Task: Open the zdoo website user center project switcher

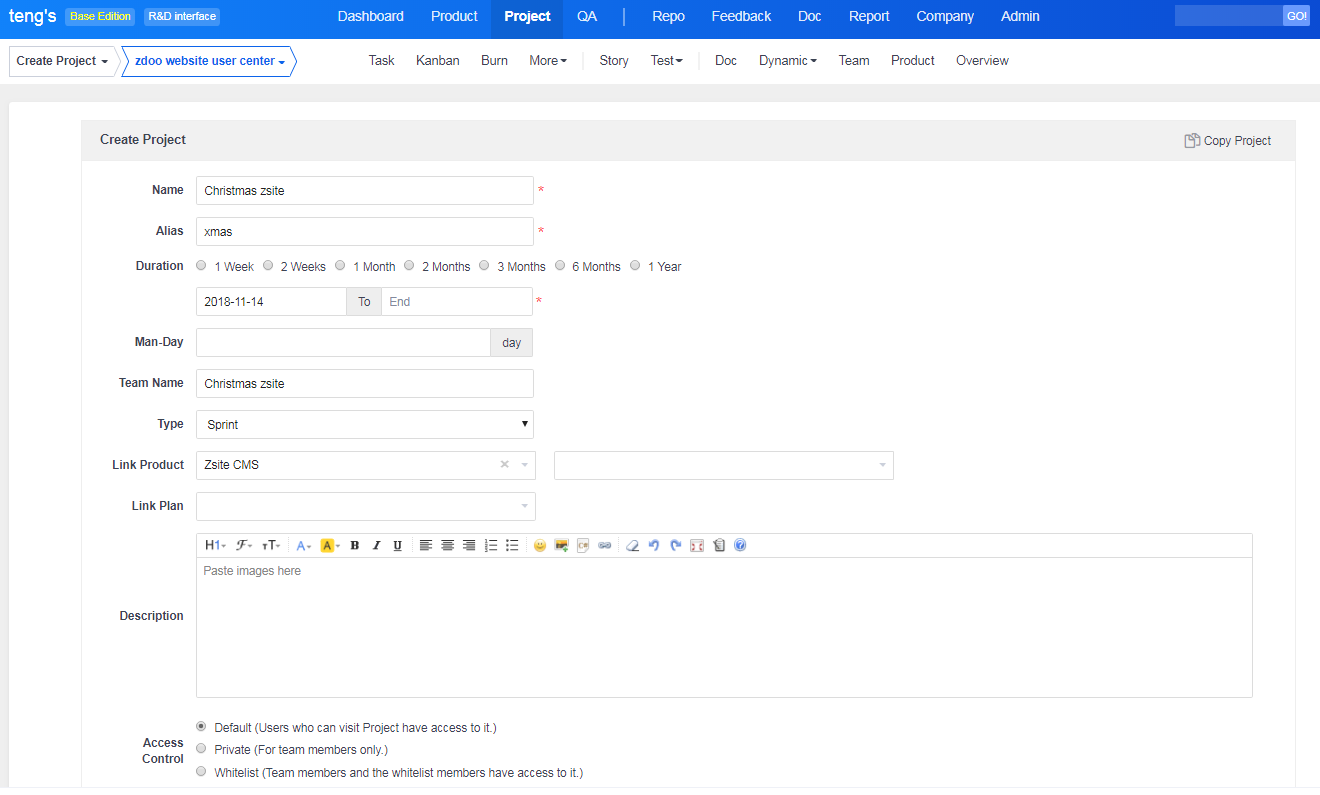Action: pos(209,61)
